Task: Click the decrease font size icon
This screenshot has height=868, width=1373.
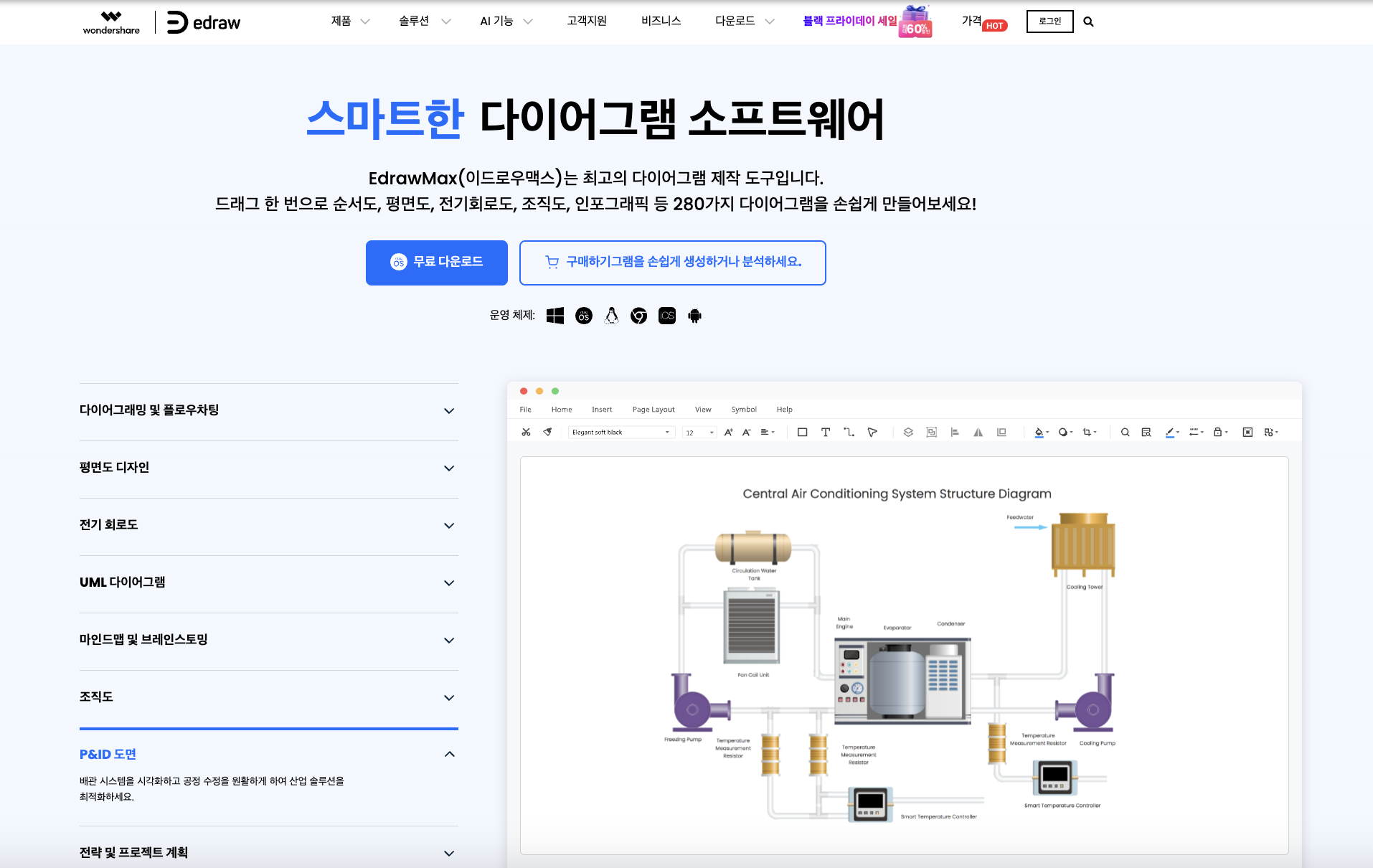Action: click(746, 432)
